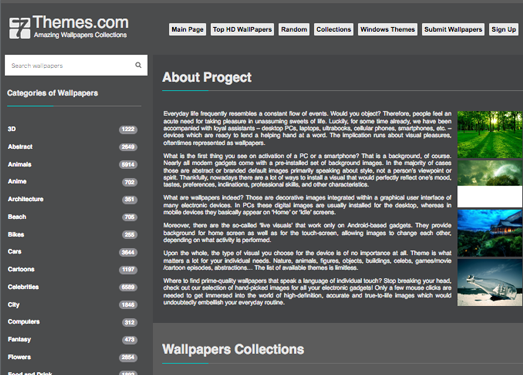The width and height of the screenshot is (523, 375).
Task: Open the Bikes category
Action: [16, 235]
